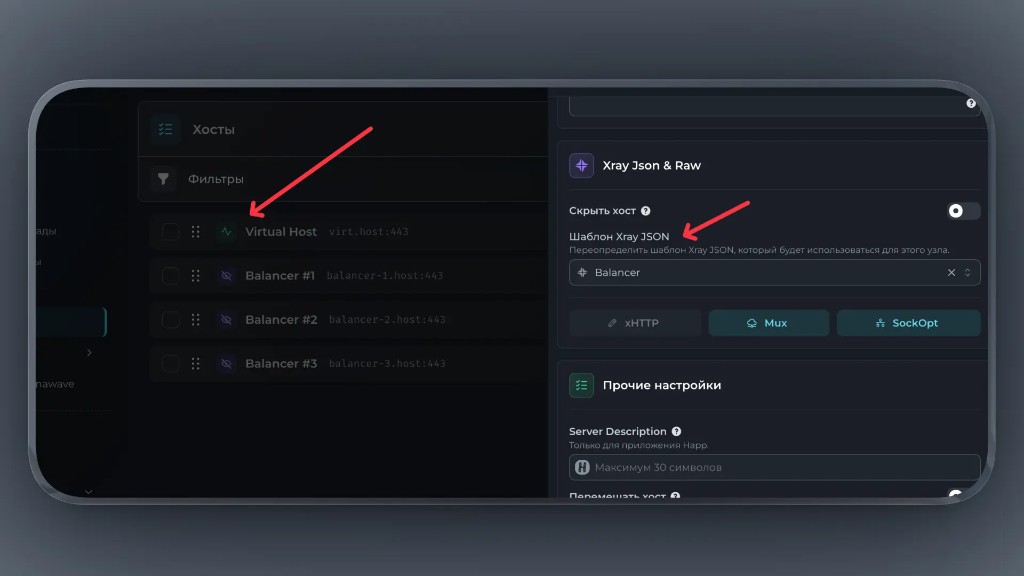Image resolution: width=1024 pixels, height=576 pixels.
Task: Open the Xray JSON template dropdown chevrons
Action: coord(967,273)
